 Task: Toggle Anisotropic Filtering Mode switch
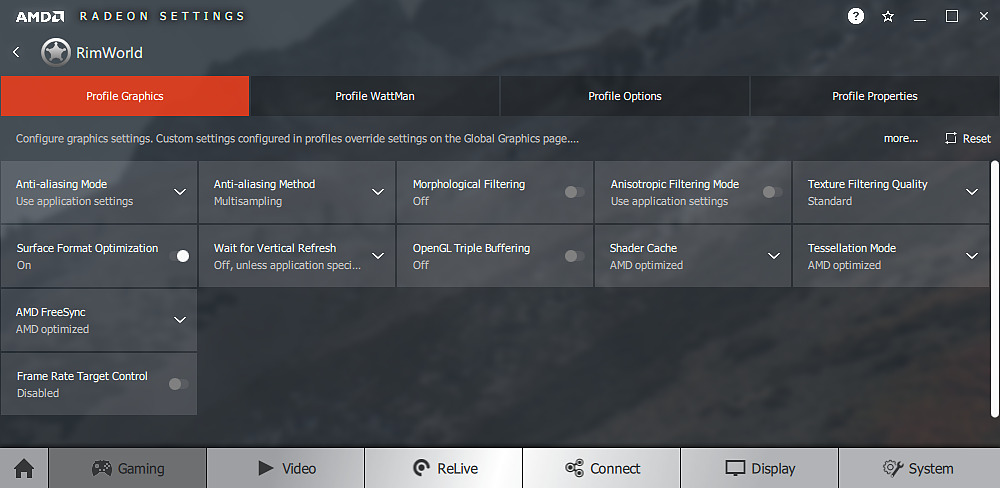[x=772, y=192]
